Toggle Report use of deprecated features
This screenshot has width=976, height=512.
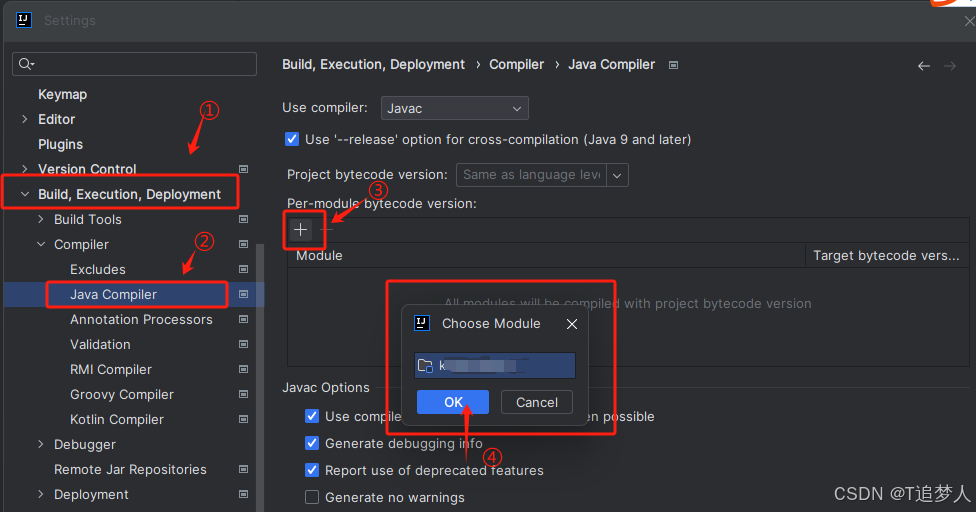pyautogui.click(x=312, y=470)
